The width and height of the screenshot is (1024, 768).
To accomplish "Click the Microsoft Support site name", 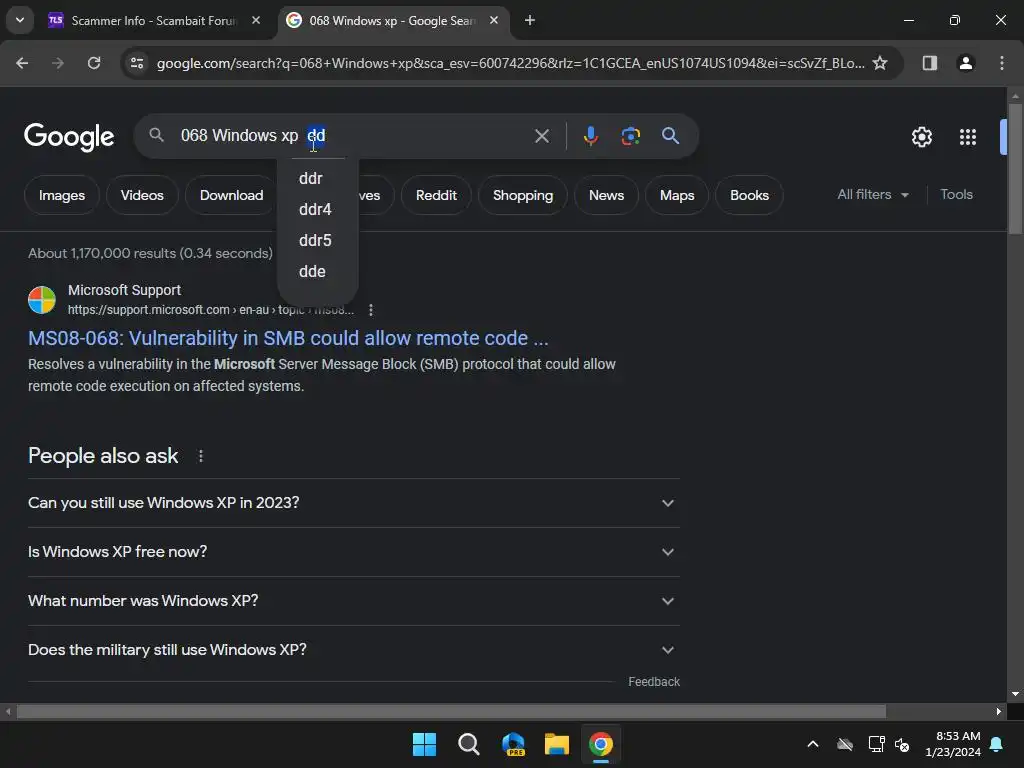I will coord(124,290).
